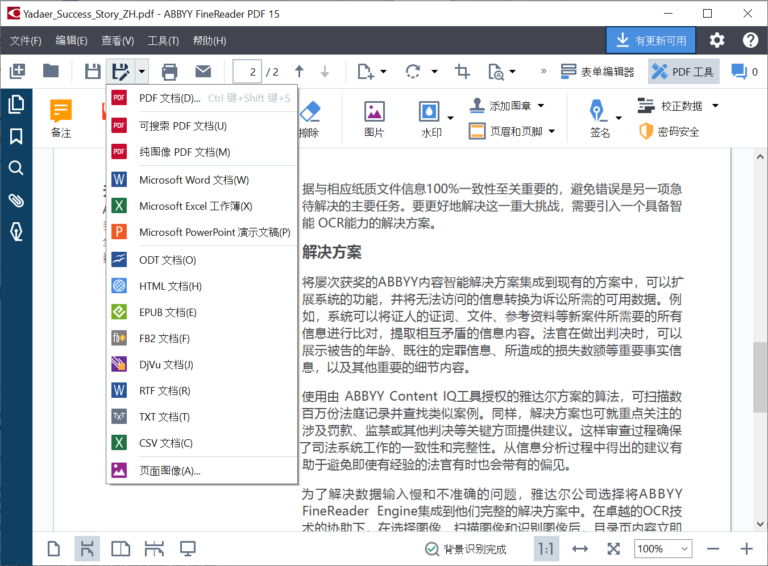
Task: Open the 文件(F) menu
Action: (x=26, y=41)
